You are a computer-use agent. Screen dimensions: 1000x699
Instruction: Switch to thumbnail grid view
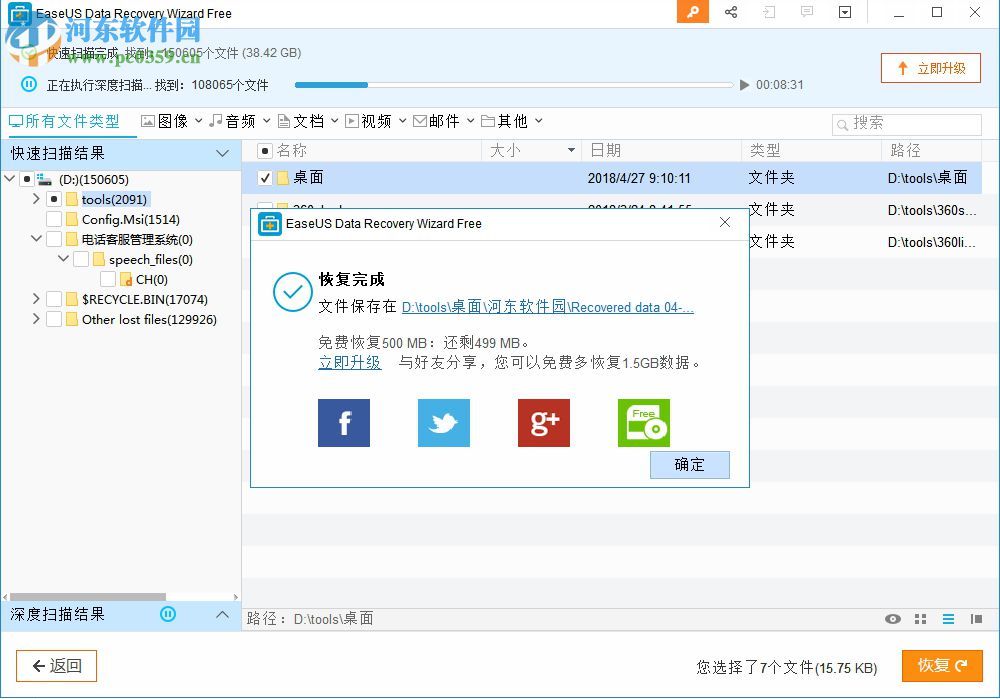pos(920,619)
